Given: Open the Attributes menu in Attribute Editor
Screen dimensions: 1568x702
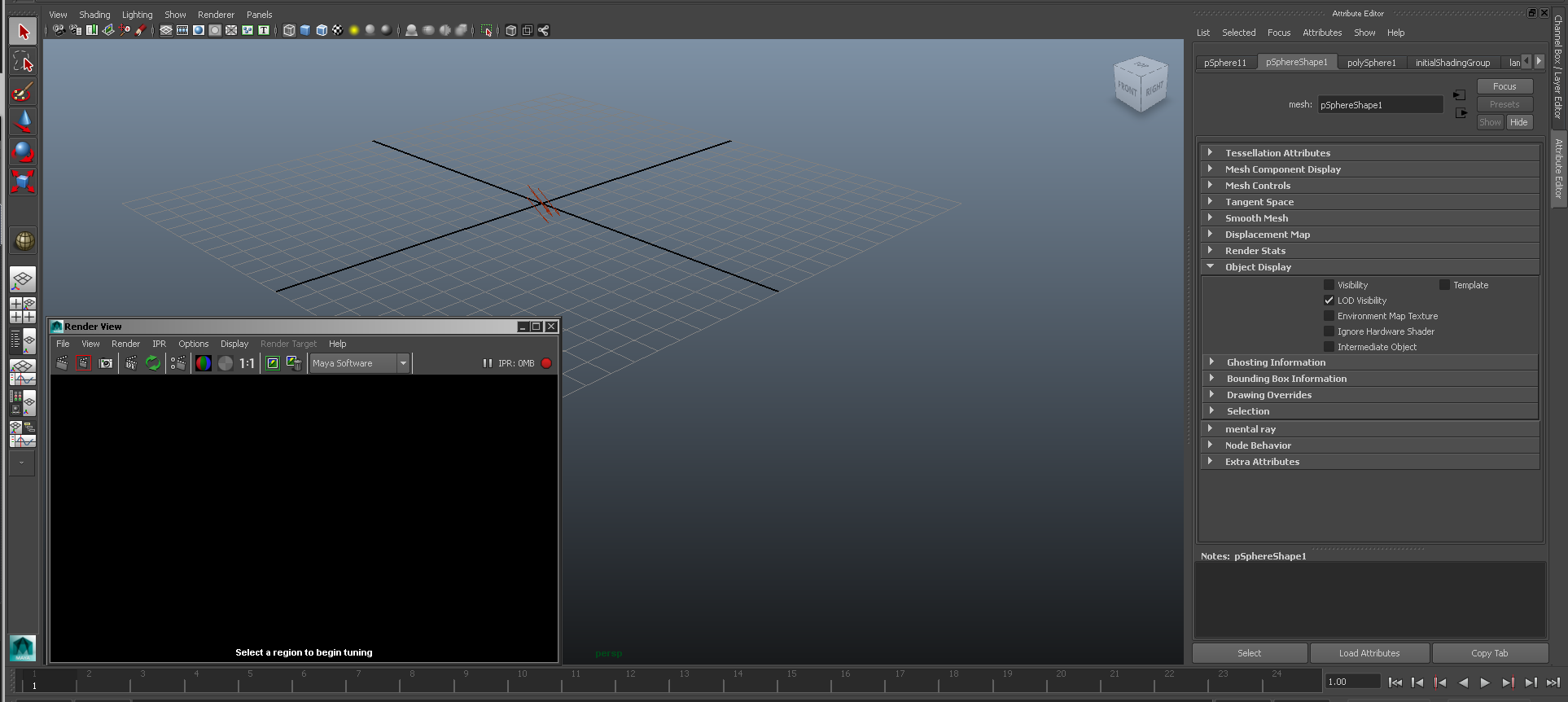Looking at the screenshot, I should [x=1322, y=33].
